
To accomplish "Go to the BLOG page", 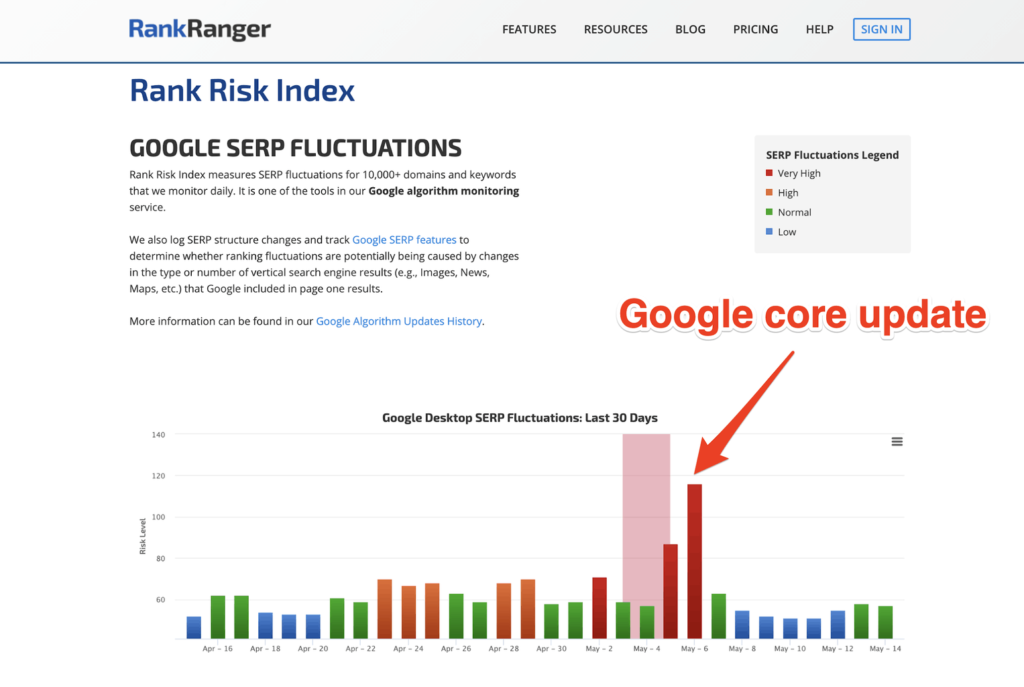I will tap(690, 29).
